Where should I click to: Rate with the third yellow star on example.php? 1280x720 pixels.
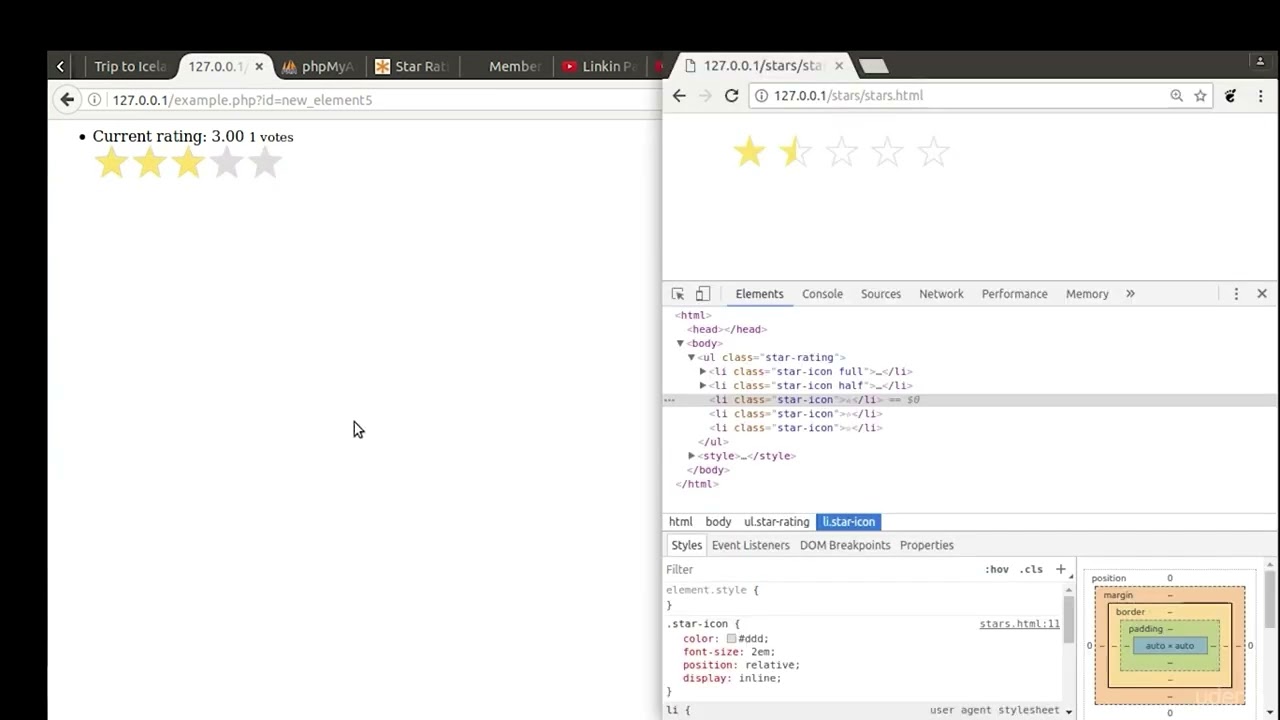[x=188, y=163]
